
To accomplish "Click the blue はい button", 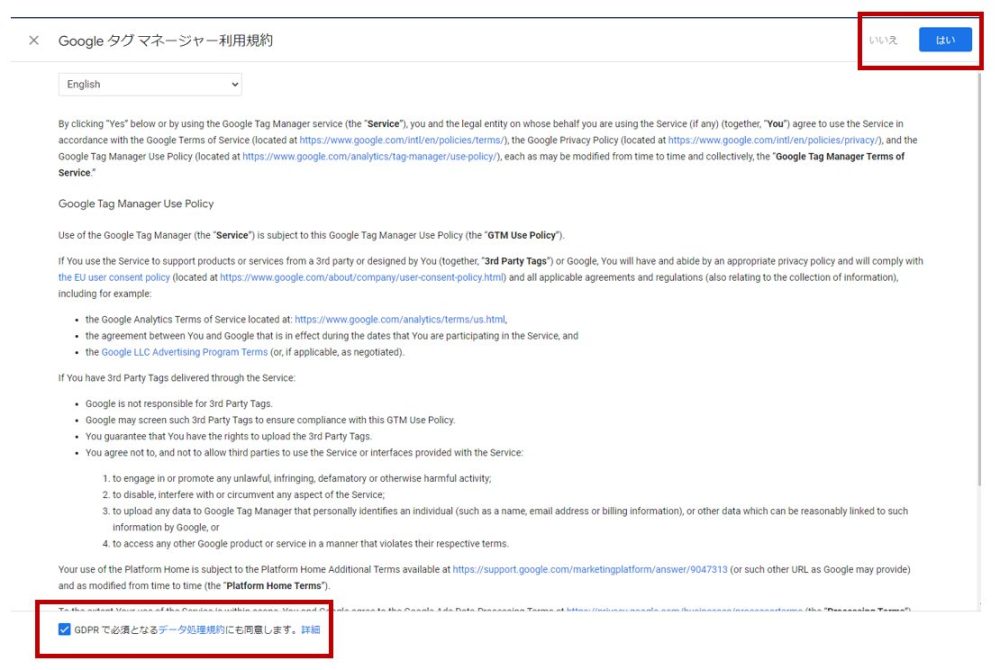I will pos(945,40).
